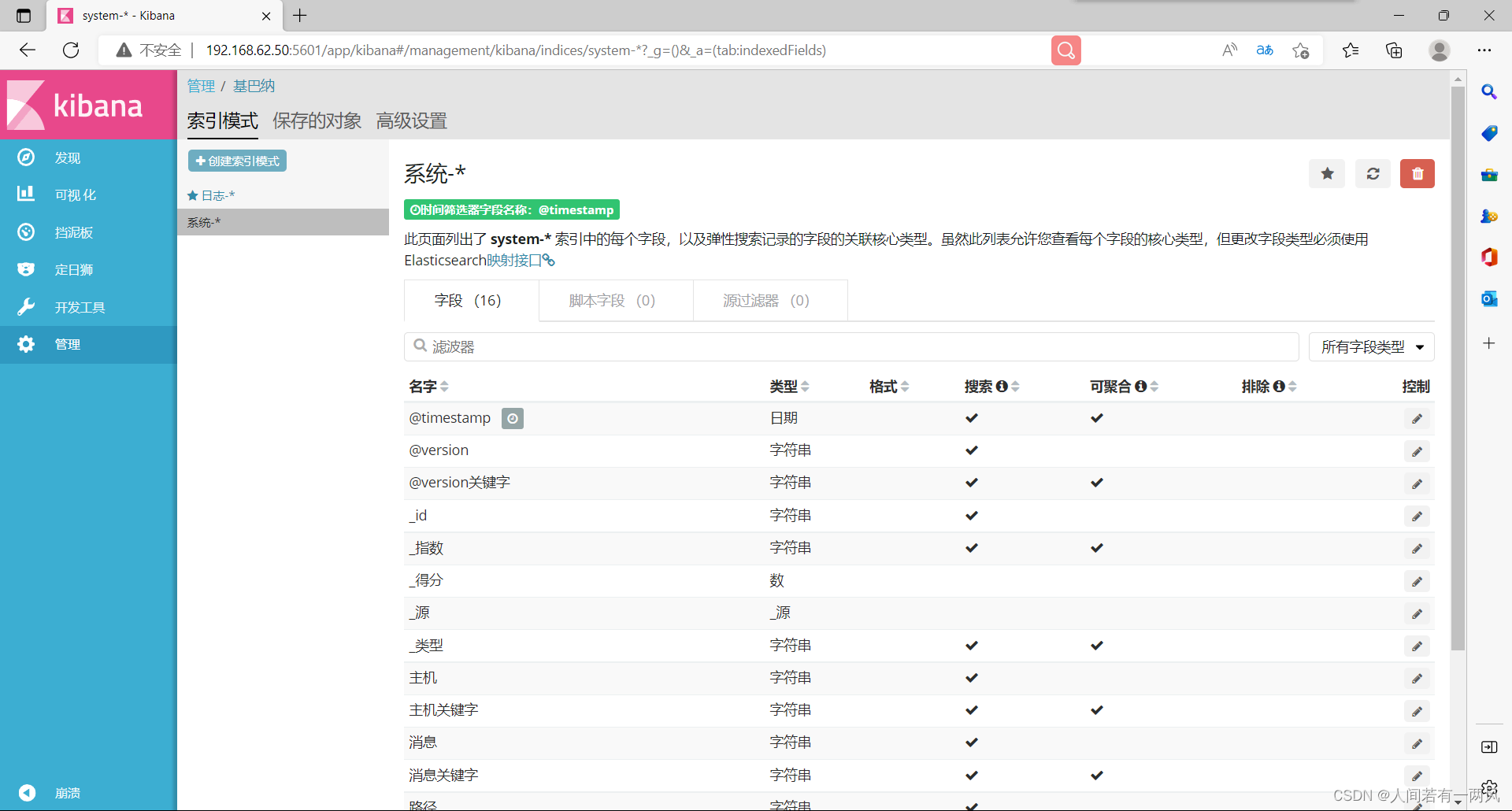
Task: Click info icon next to 搜索 header
Action: point(1002,387)
